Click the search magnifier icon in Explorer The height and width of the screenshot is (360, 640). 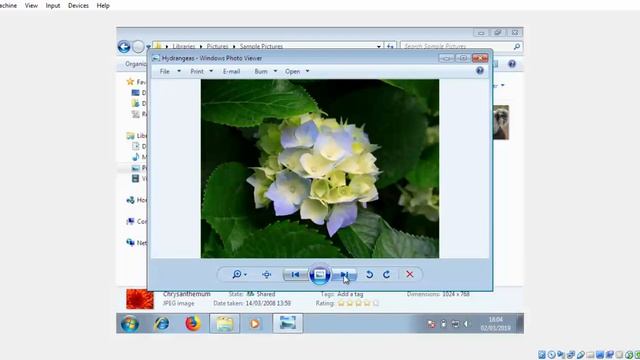pos(517,47)
